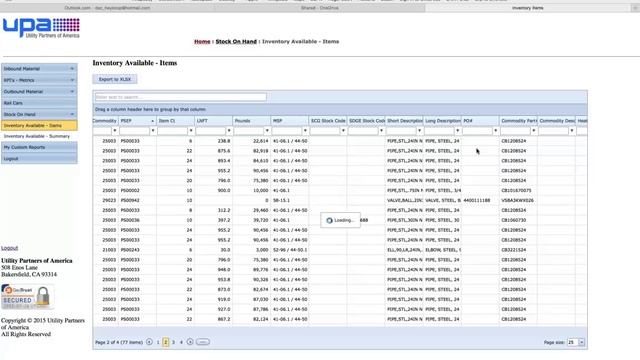640x360 pixels.
Task: Click the pager button after next-page arrow
Action: click(x=203, y=342)
